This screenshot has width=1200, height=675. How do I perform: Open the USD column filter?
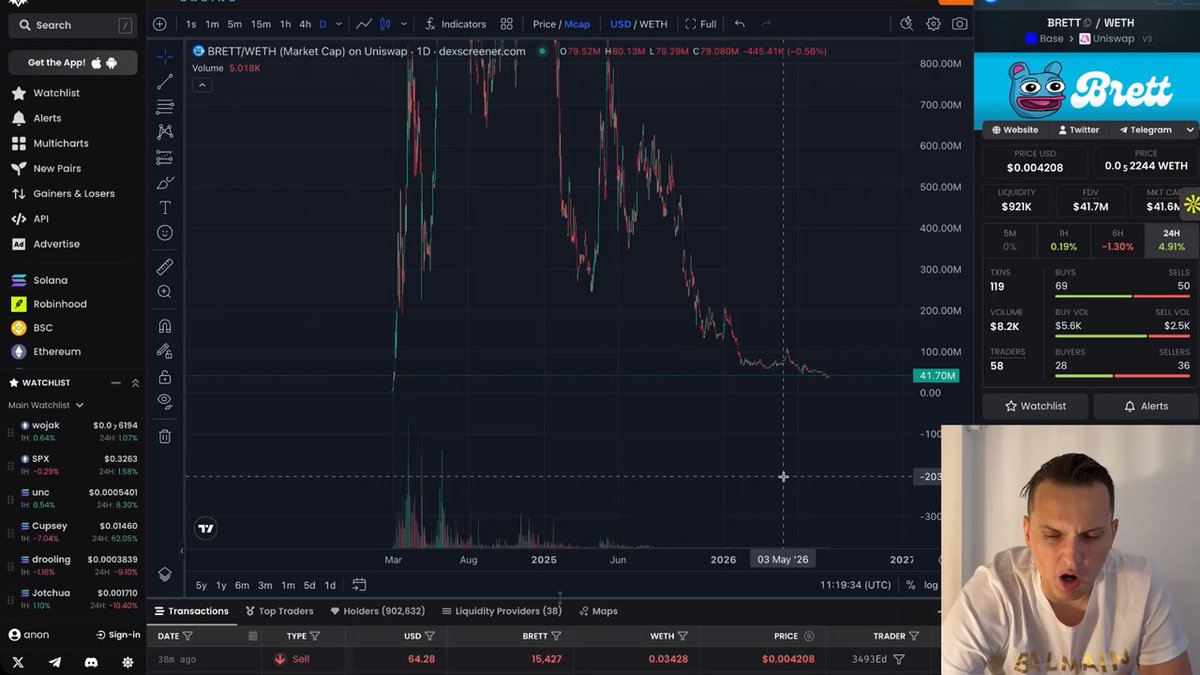pos(430,636)
